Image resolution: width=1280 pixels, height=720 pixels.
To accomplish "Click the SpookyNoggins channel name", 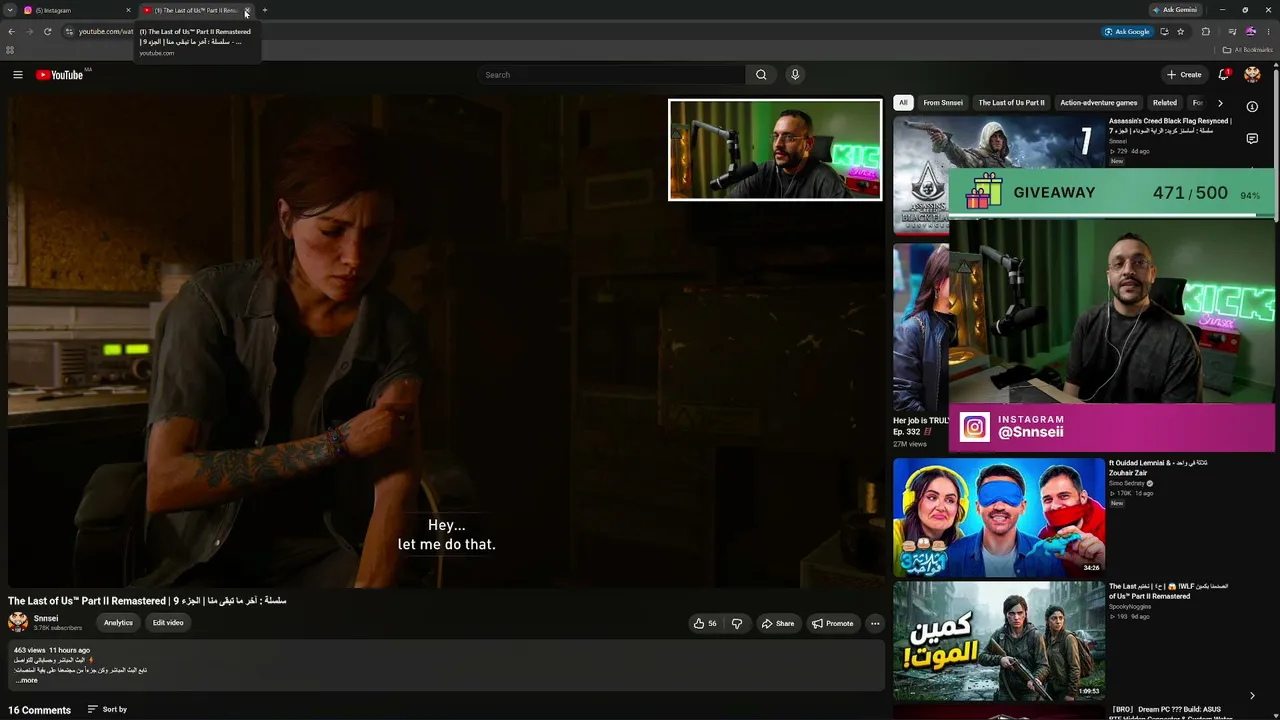I will pos(1130,607).
